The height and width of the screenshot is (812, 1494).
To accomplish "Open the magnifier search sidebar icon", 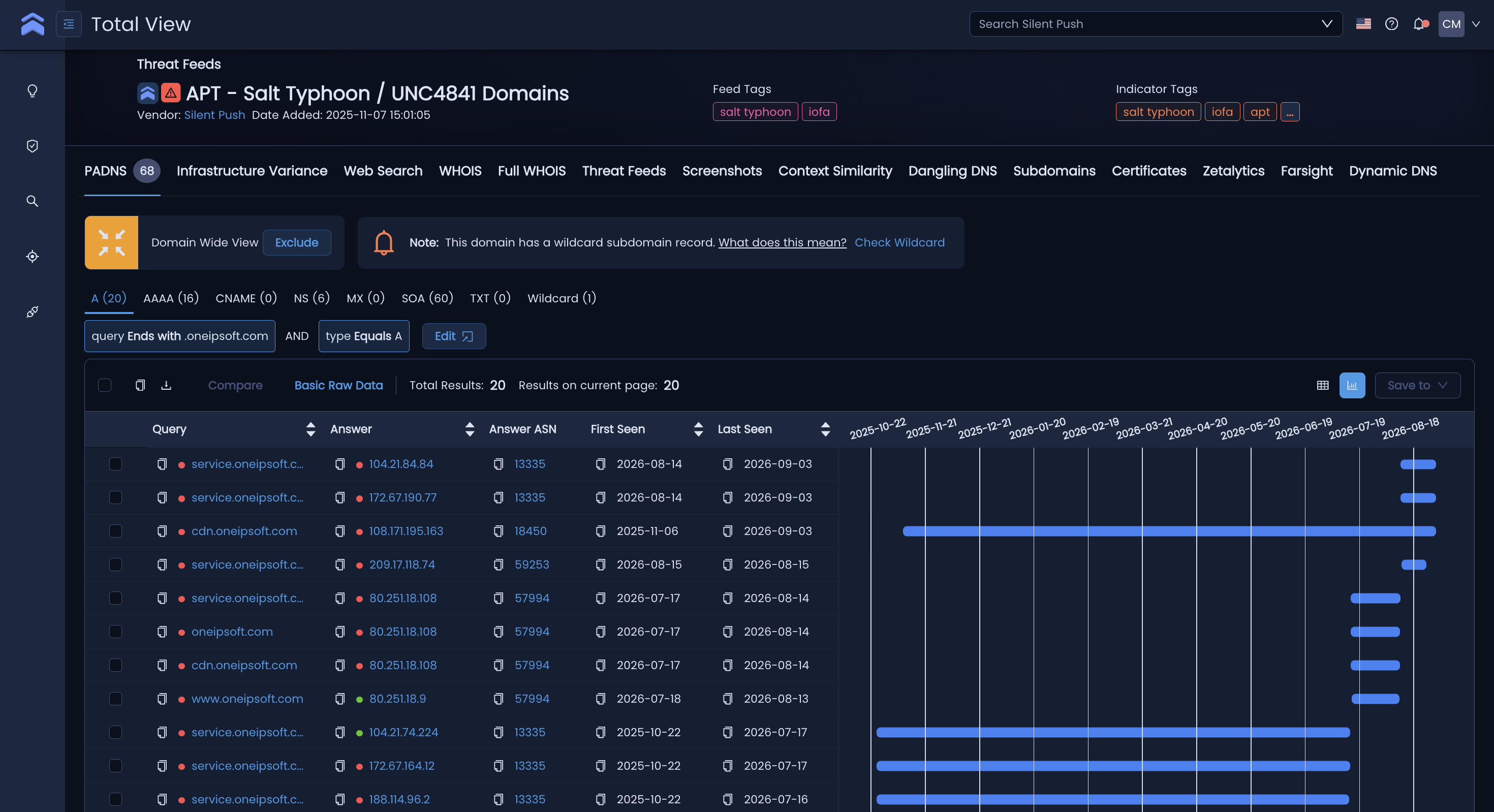I will (x=33, y=201).
